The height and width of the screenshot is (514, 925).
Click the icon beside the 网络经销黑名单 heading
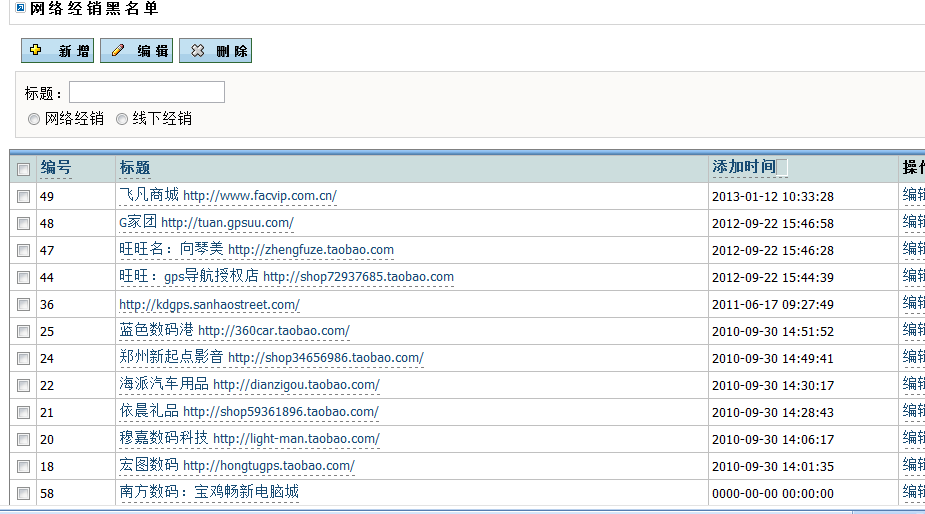coord(21,8)
